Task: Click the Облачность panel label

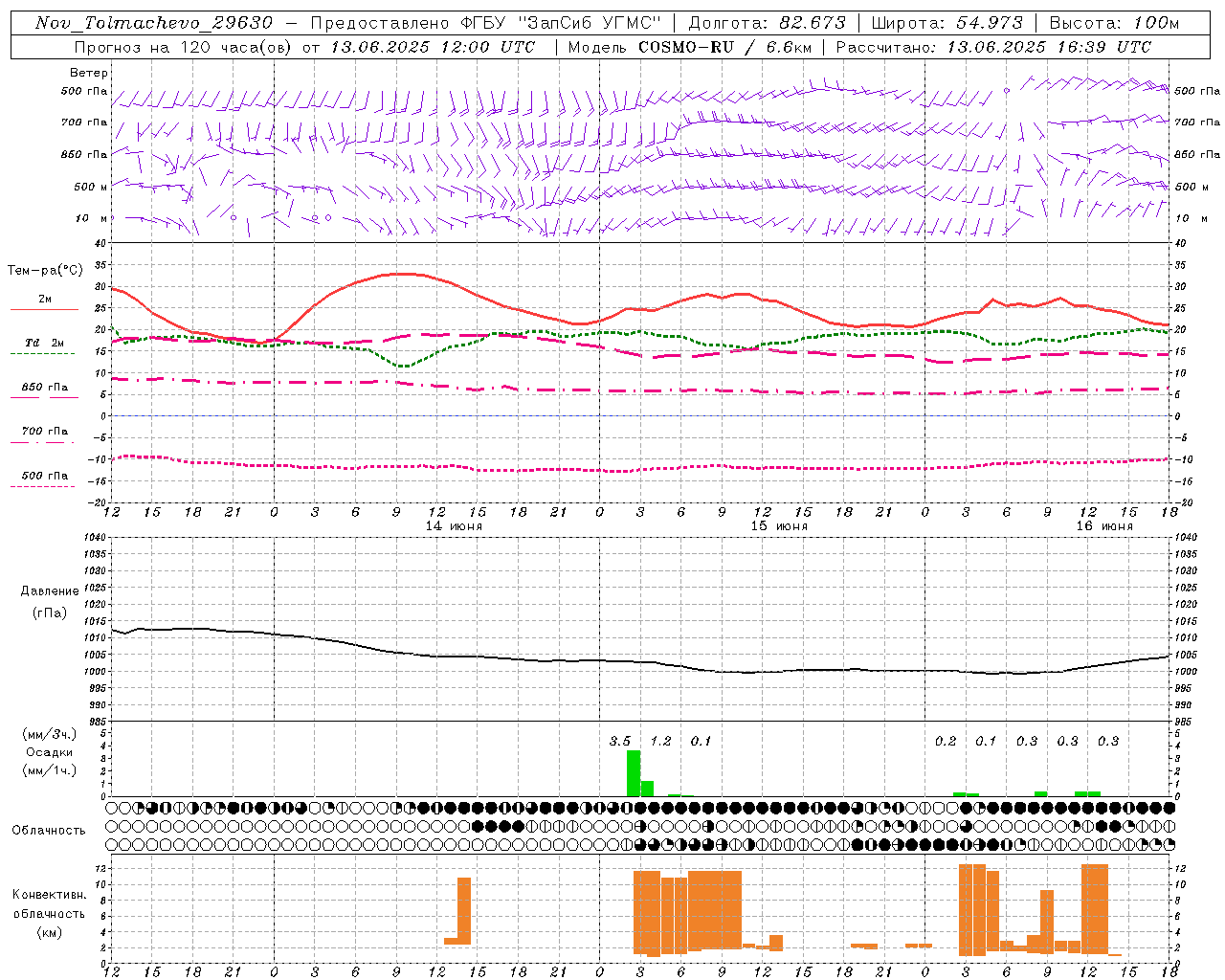Action: (x=49, y=830)
